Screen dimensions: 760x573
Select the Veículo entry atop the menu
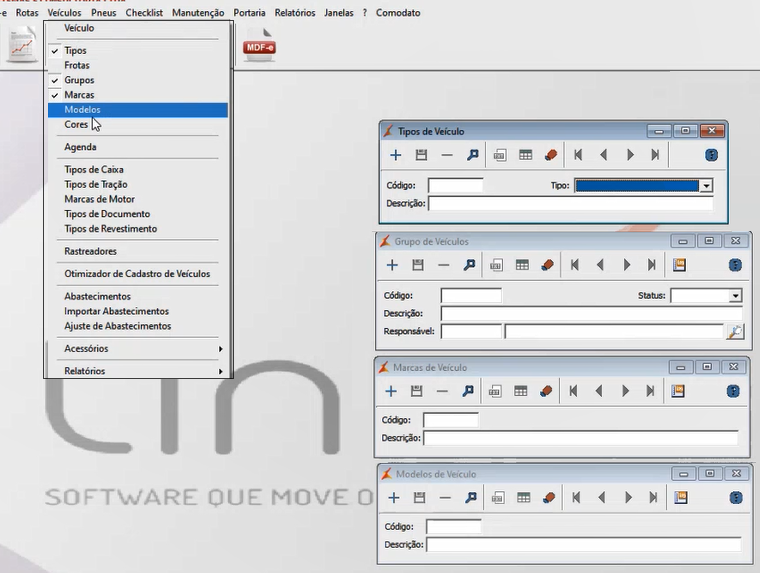point(138,28)
